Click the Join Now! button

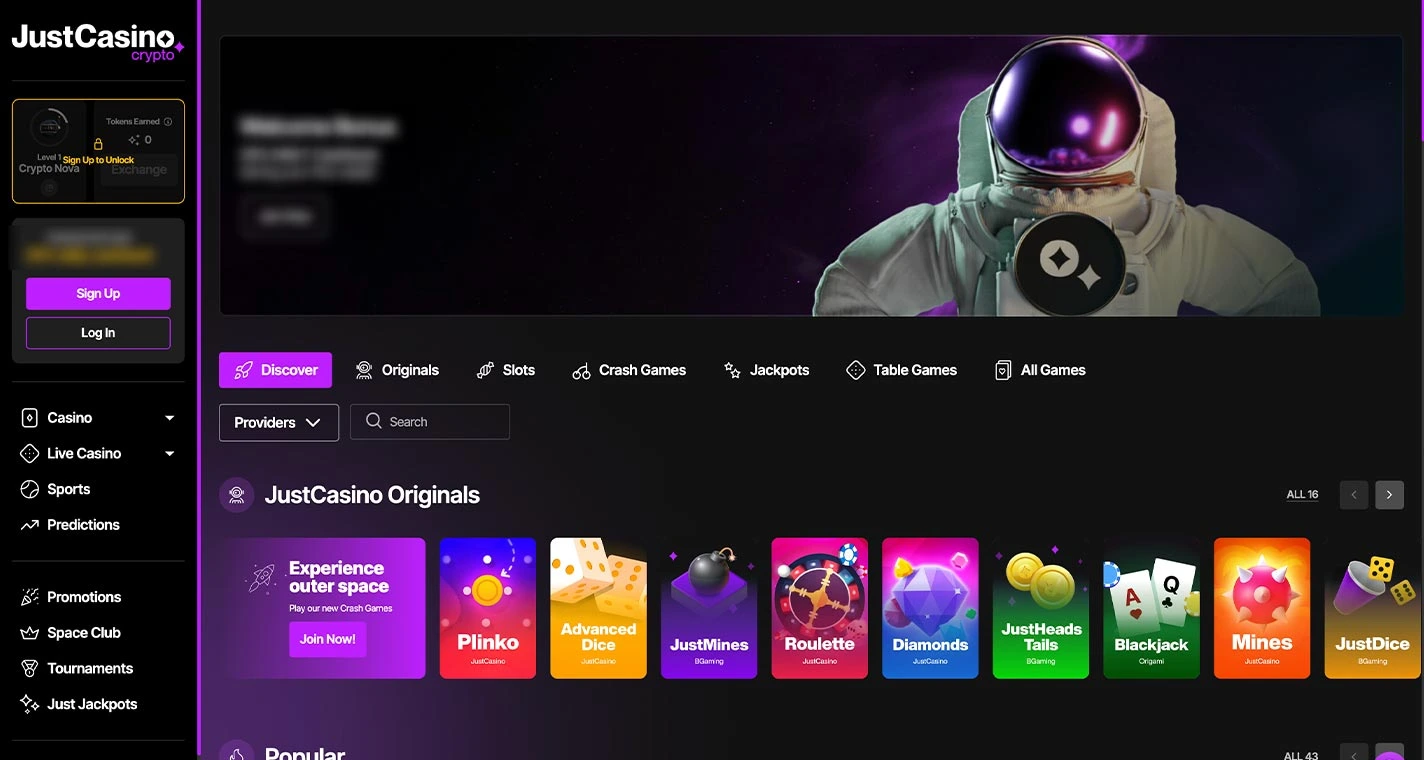coord(328,639)
